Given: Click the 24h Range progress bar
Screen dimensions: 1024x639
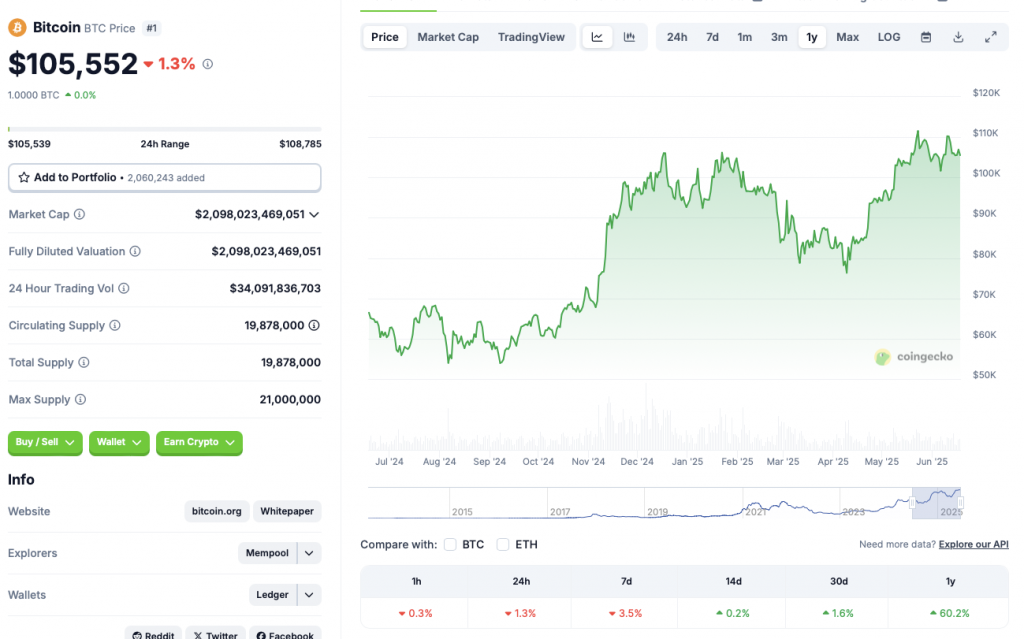Looking at the screenshot, I should click(x=165, y=129).
